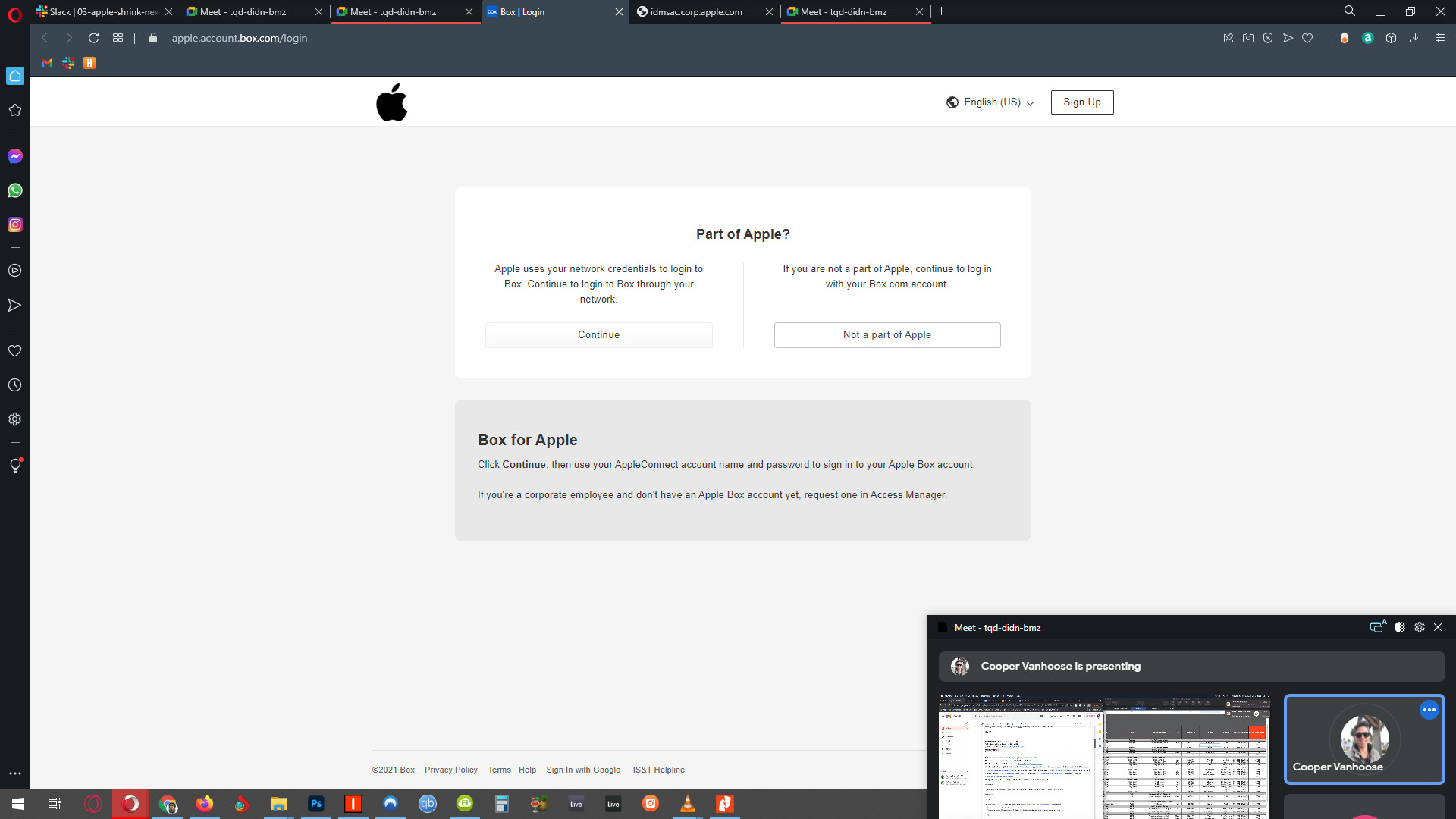The width and height of the screenshot is (1456, 819).
Task: Reload the Box login page
Action: point(93,38)
